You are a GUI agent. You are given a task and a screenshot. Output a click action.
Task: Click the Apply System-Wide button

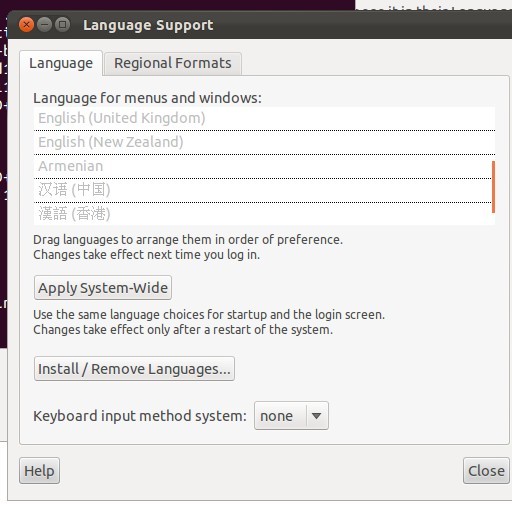103,288
